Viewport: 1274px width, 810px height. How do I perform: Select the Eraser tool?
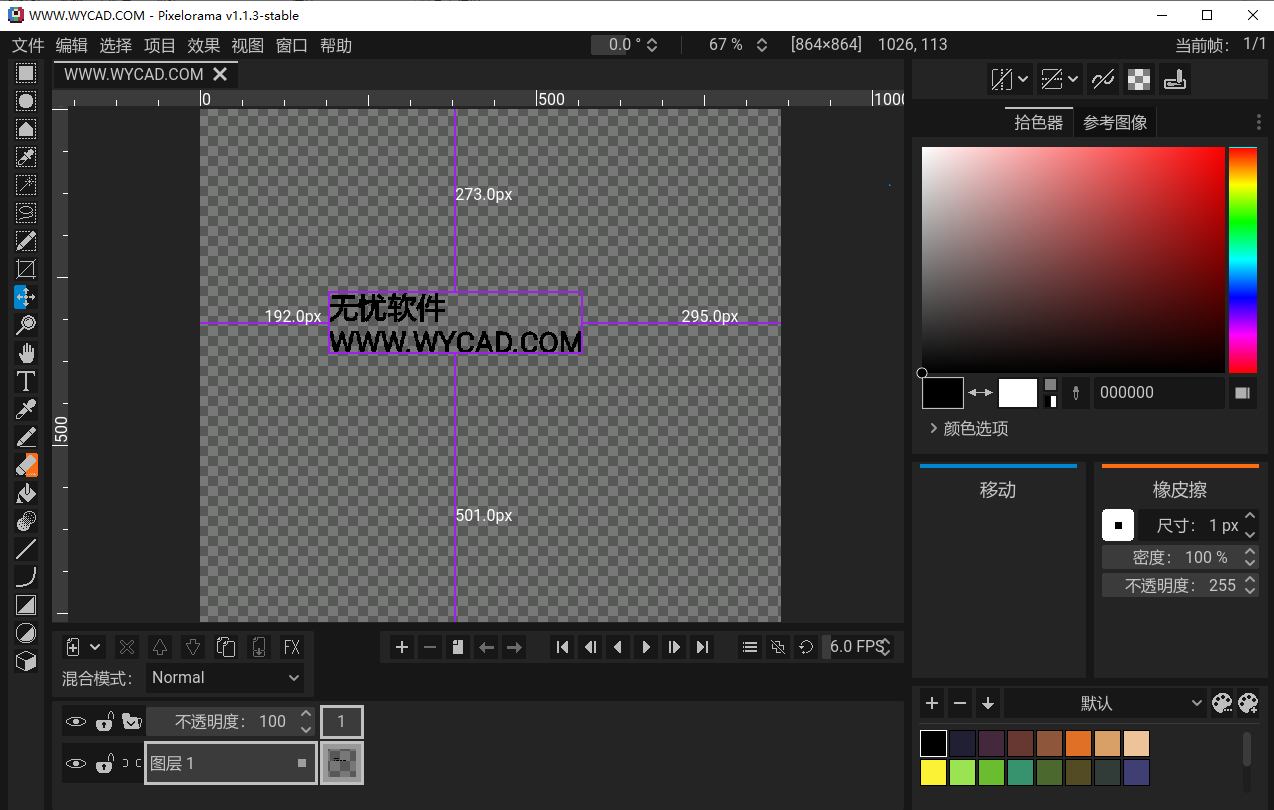click(25, 464)
